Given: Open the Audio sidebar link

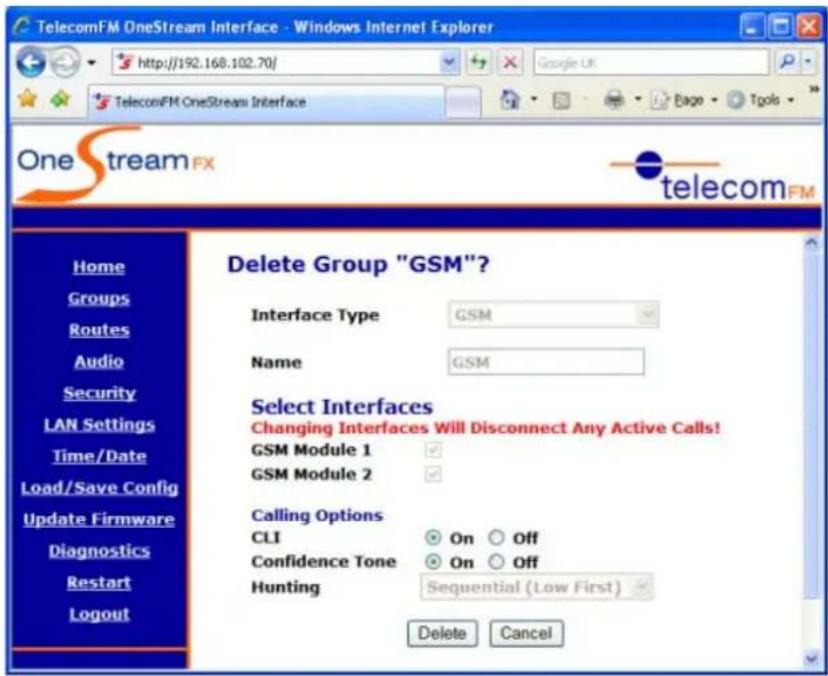Looking at the screenshot, I should [99, 362].
